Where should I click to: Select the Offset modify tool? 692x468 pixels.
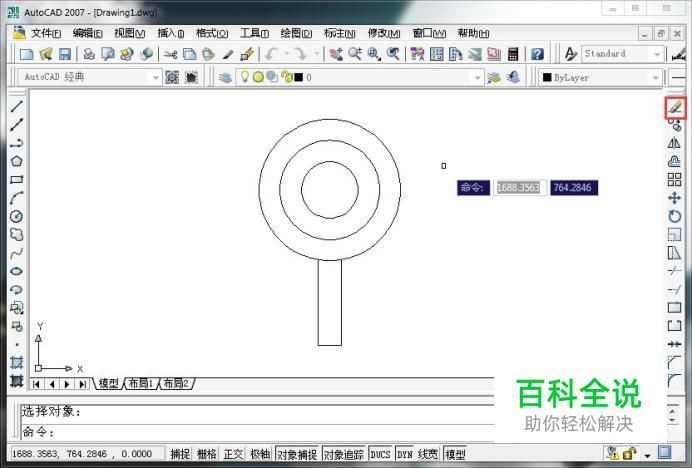point(674,161)
